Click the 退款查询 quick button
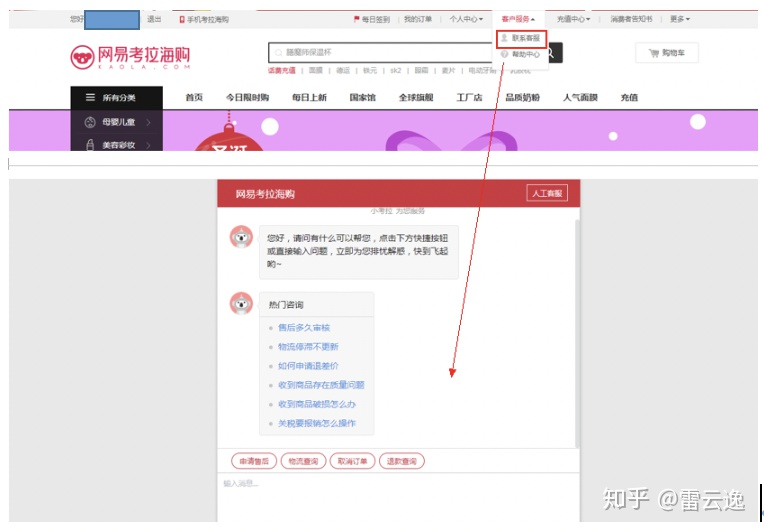 (x=401, y=461)
